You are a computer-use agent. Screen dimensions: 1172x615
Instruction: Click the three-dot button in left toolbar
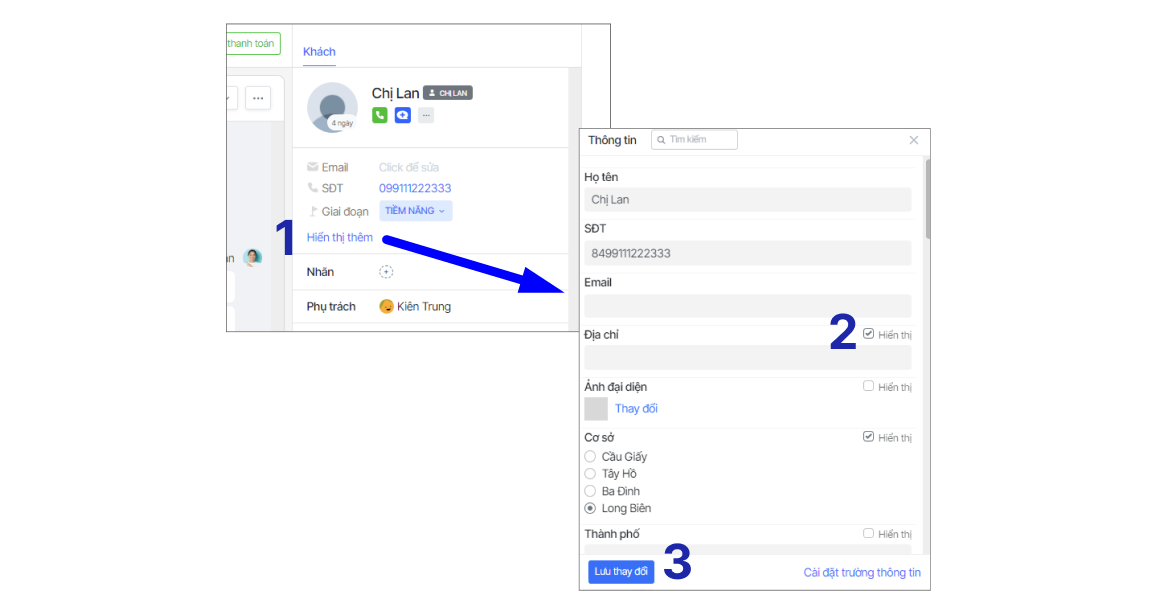pos(258,98)
